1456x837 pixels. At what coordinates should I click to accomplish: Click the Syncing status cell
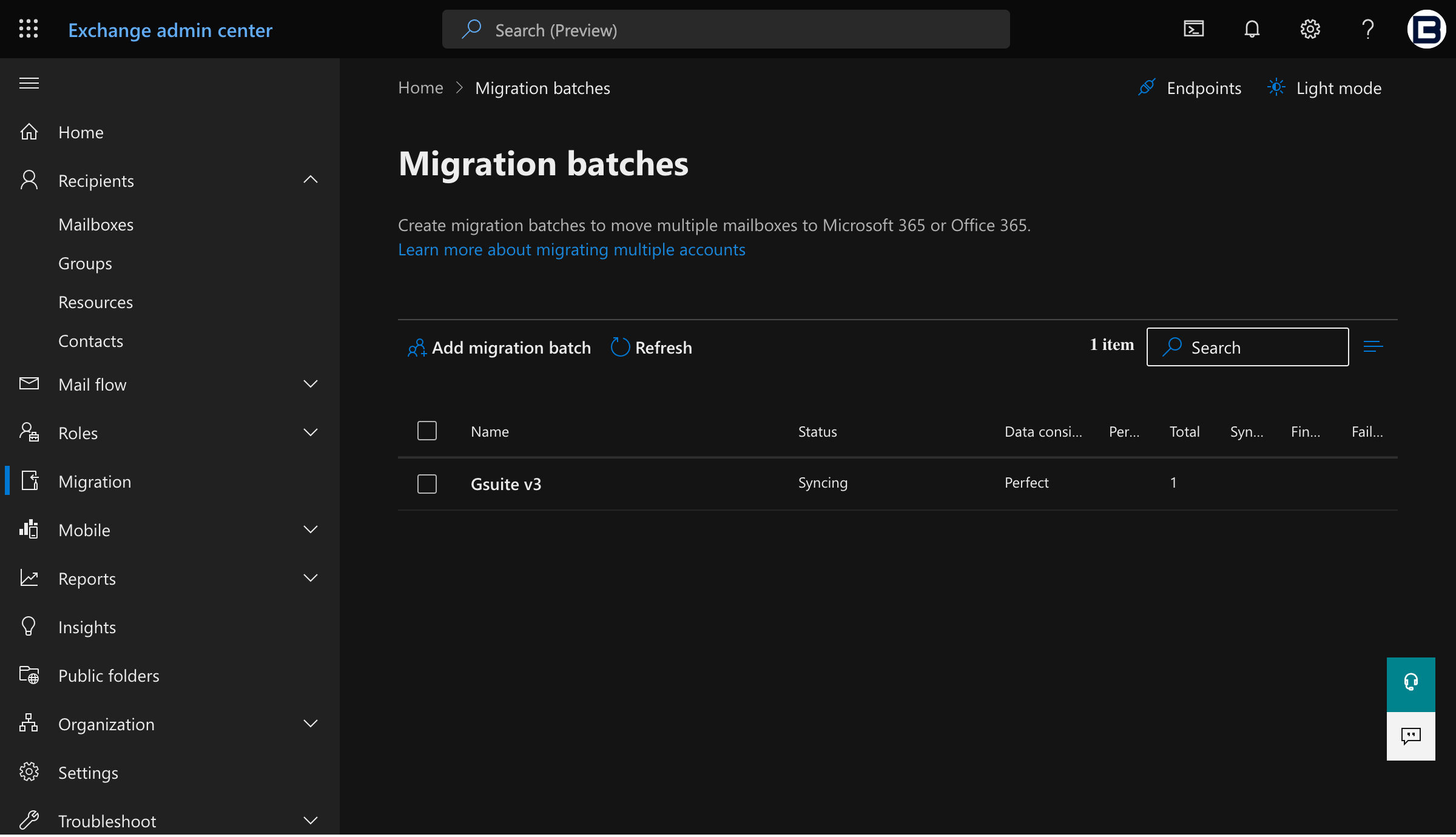click(x=823, y=482)
